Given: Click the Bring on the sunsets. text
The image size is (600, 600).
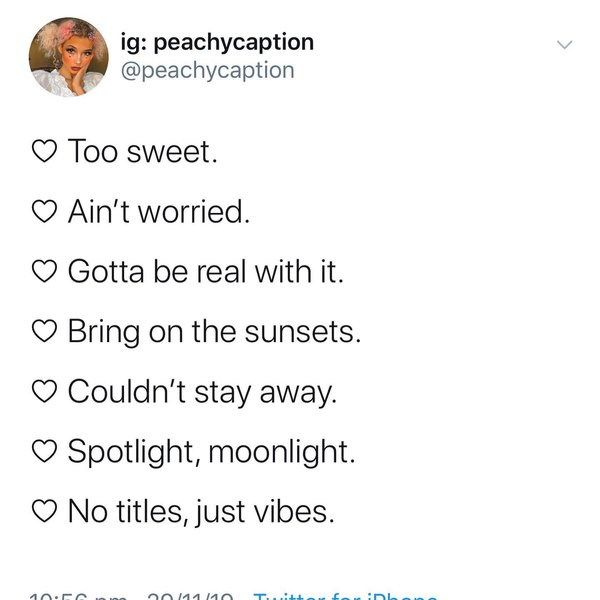Looking at the screenshot, I should [214, 332].
